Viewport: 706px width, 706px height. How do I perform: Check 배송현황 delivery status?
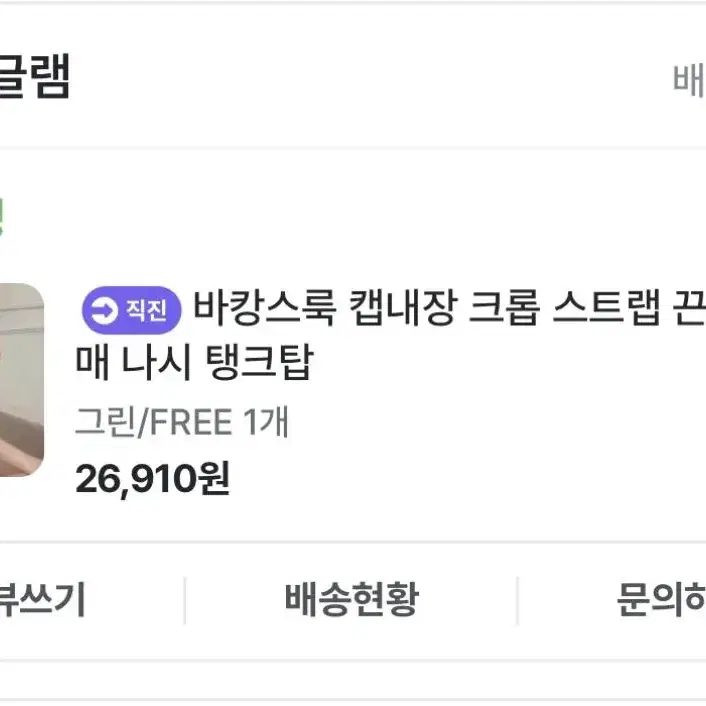pyautogui.click(x=352, y=599)
